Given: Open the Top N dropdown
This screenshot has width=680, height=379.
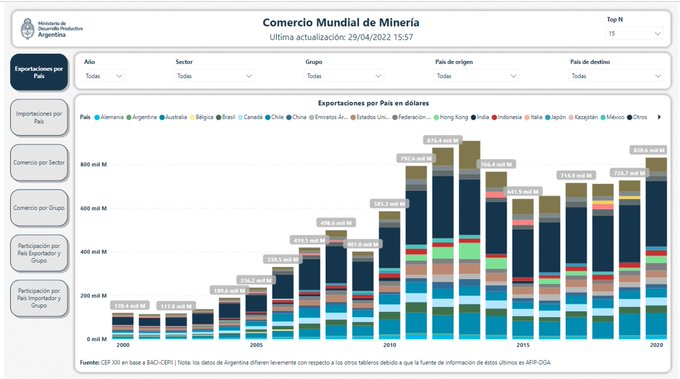Looking at the screenshot, I should click(x=634, y=33).
